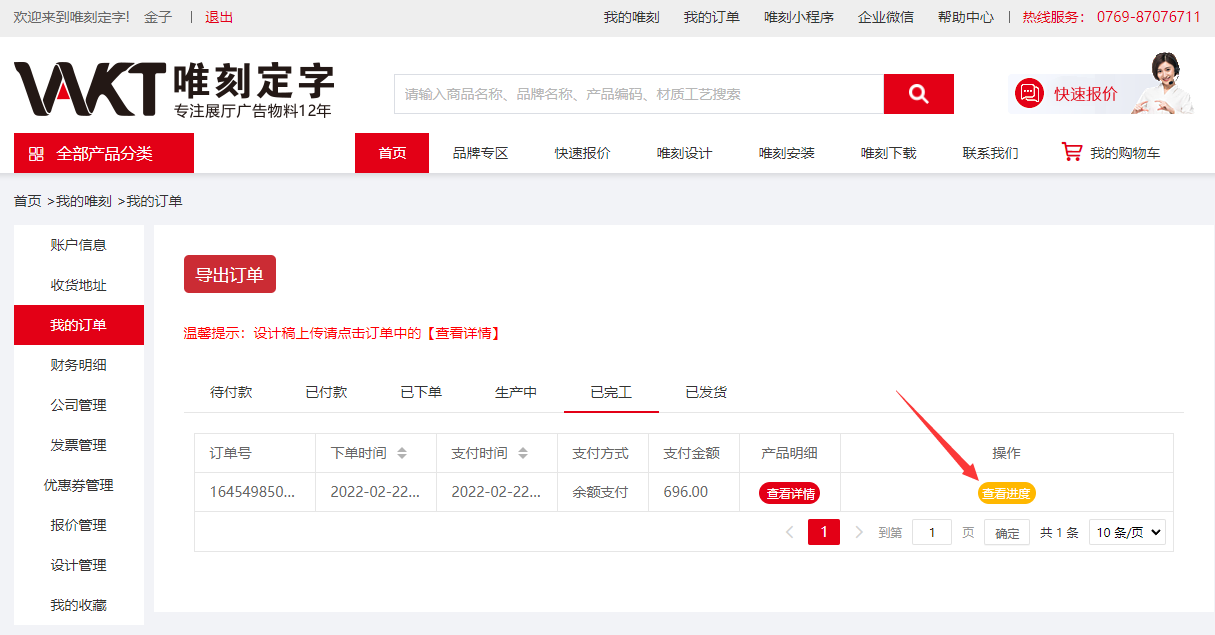Click the 余额支付 payment method cell
The image size is (1215, 635).
click(x=603, y=492)
